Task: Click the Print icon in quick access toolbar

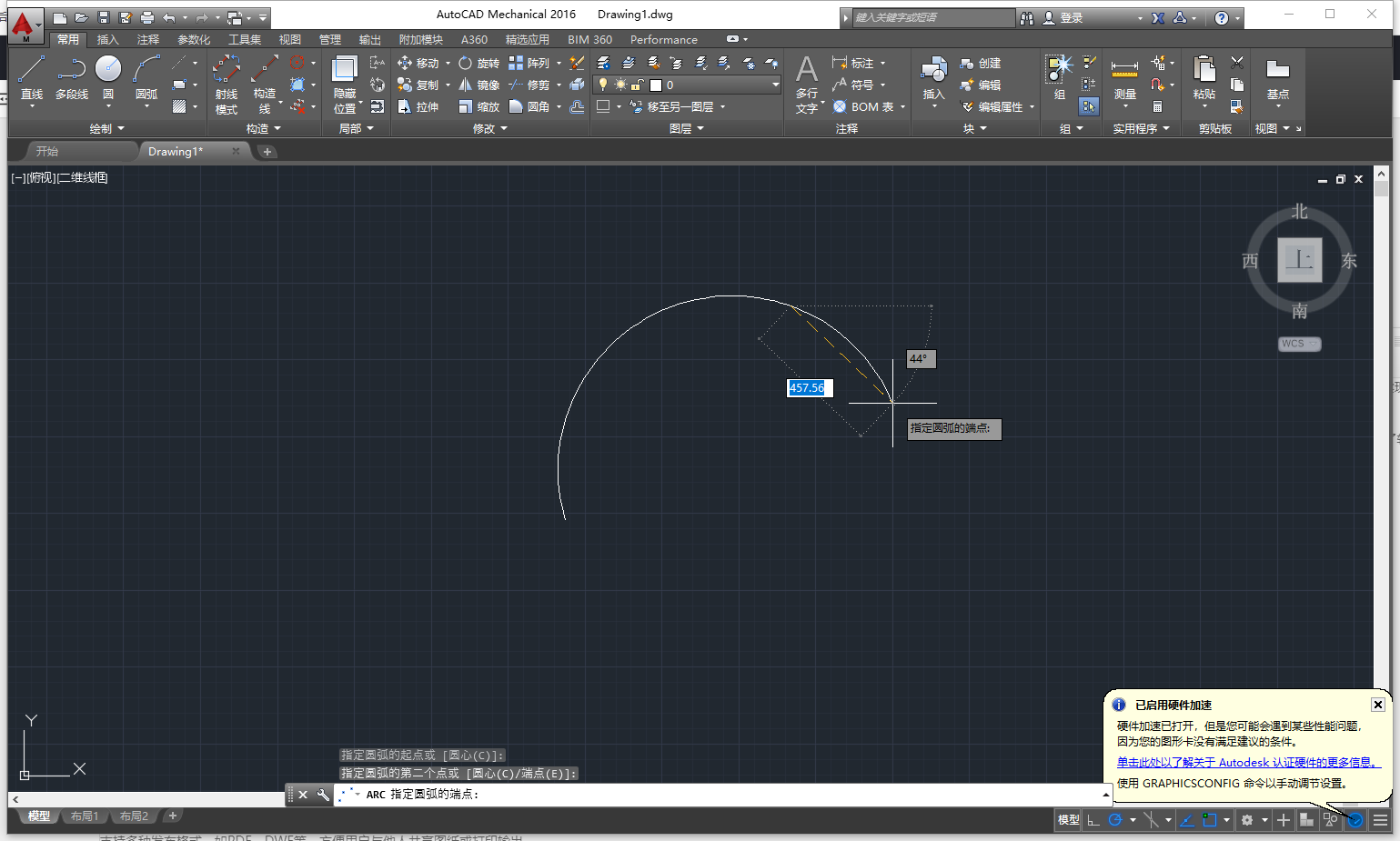Action: click(x=147, y=17)
